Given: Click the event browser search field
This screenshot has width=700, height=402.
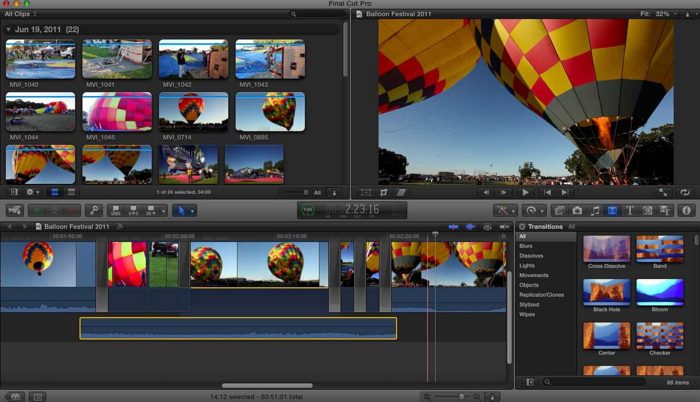Looking at the screenshot, I should [317, 14].
